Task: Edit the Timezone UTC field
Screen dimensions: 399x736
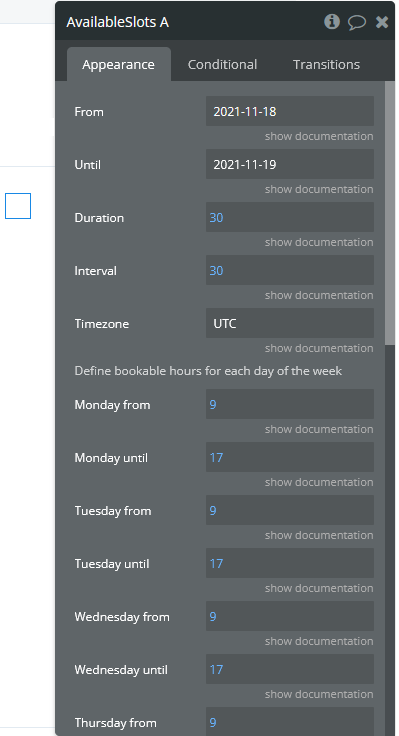Action: [290, 323]
